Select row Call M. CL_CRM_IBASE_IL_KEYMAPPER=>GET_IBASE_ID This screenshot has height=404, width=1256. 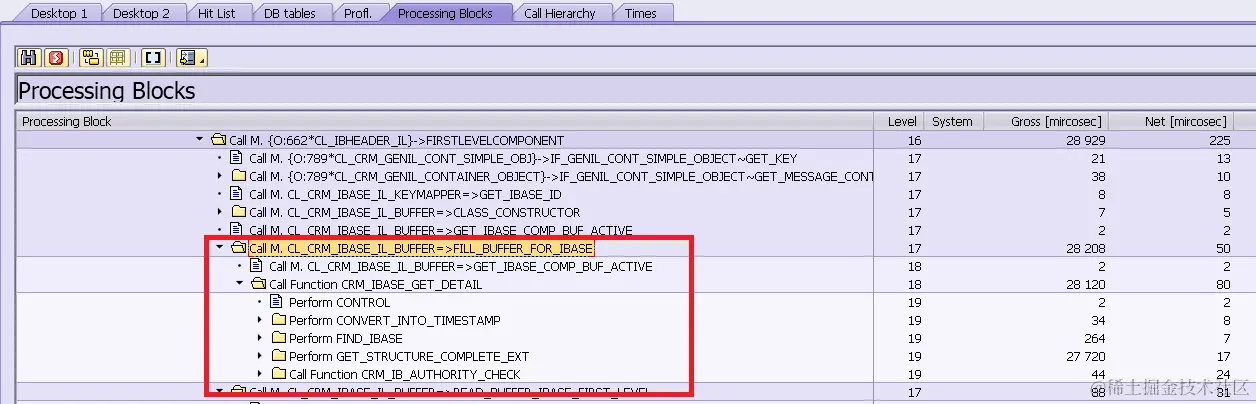click(x=405, y=194)
